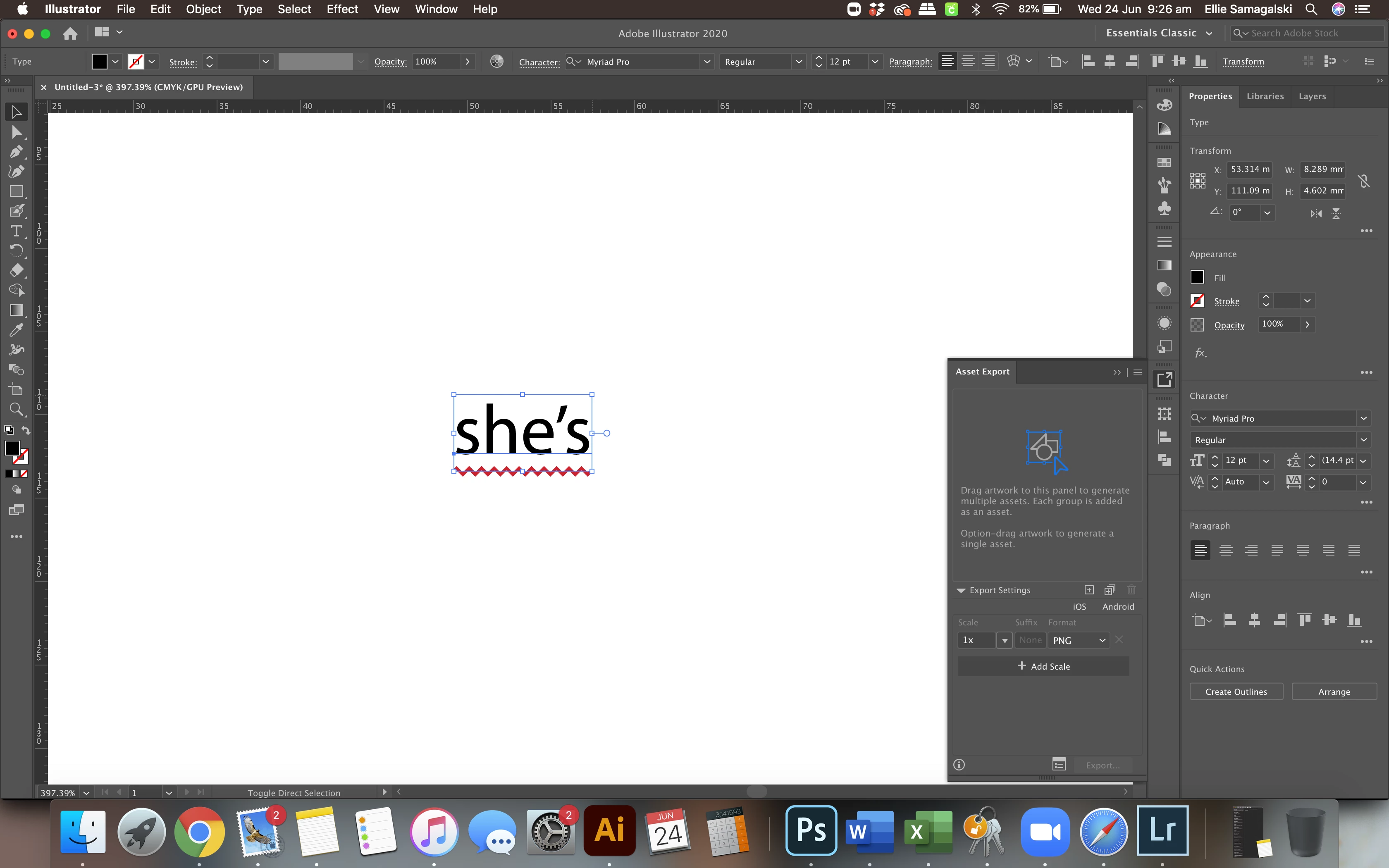The height and width of the screenshot is (868, 1389).
Task: Open the Asset Export panel icon
Action: tap(1164, 379)
